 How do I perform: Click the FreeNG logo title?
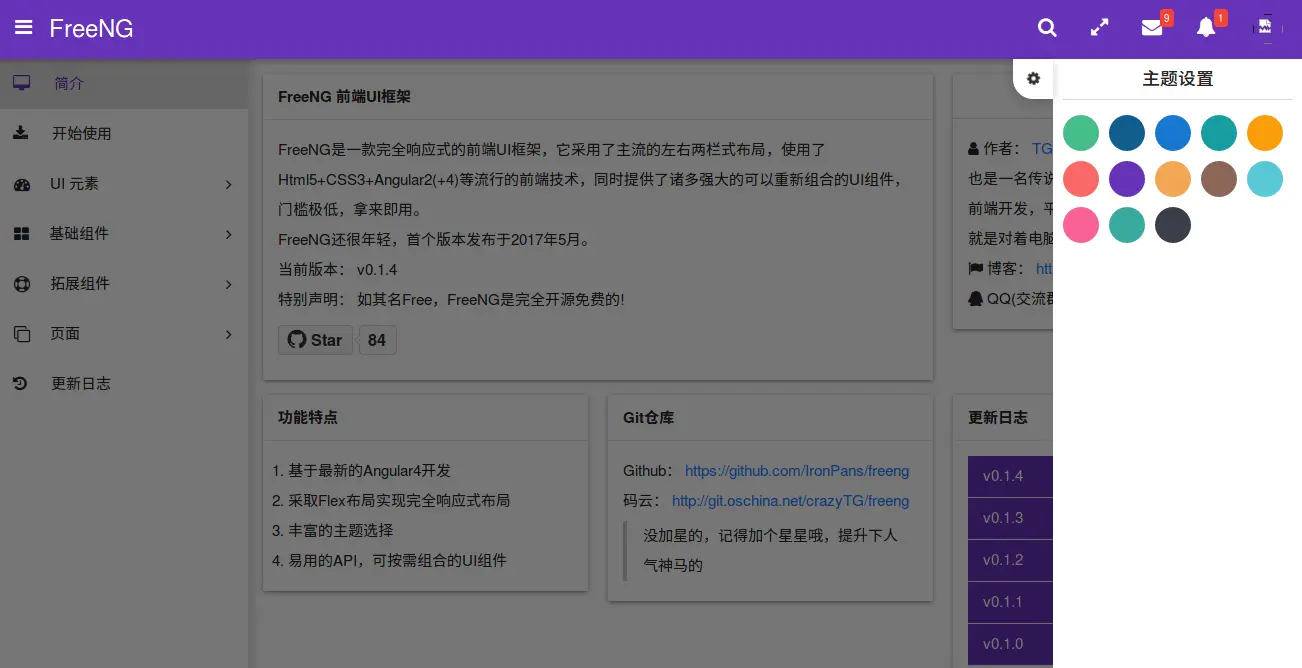coord(91,28)
